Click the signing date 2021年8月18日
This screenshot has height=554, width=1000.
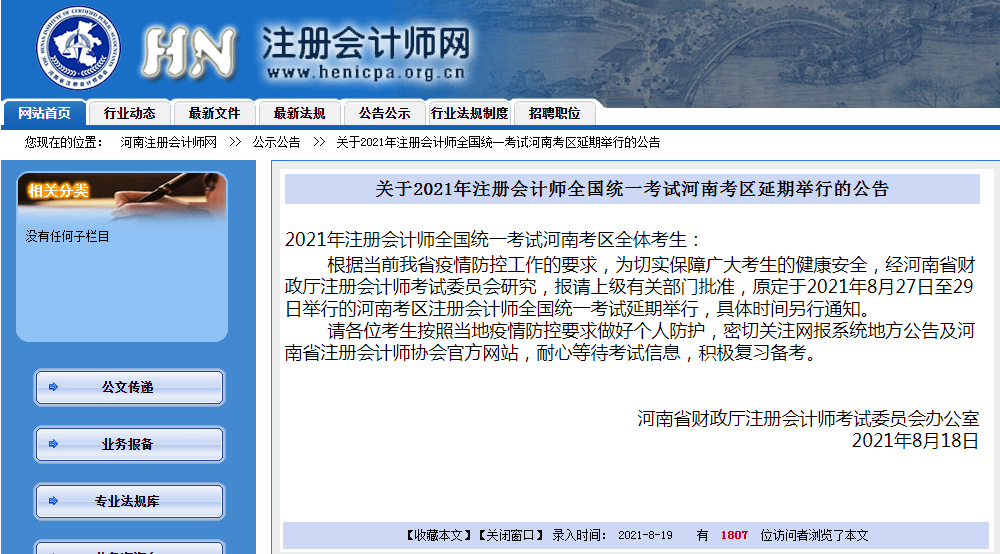(915, 441)
